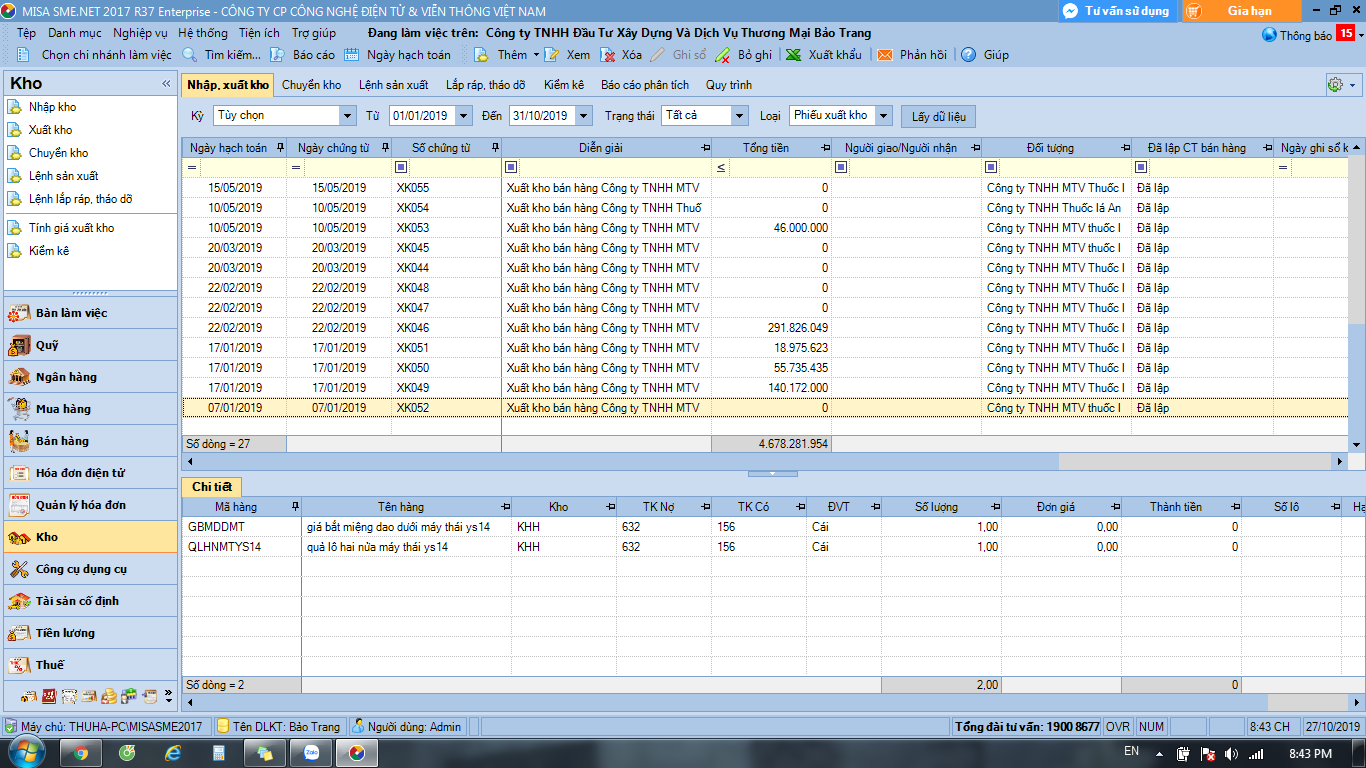Send feedback via Phản hồi
1366x768 pixels.
(x=912, y=55)
